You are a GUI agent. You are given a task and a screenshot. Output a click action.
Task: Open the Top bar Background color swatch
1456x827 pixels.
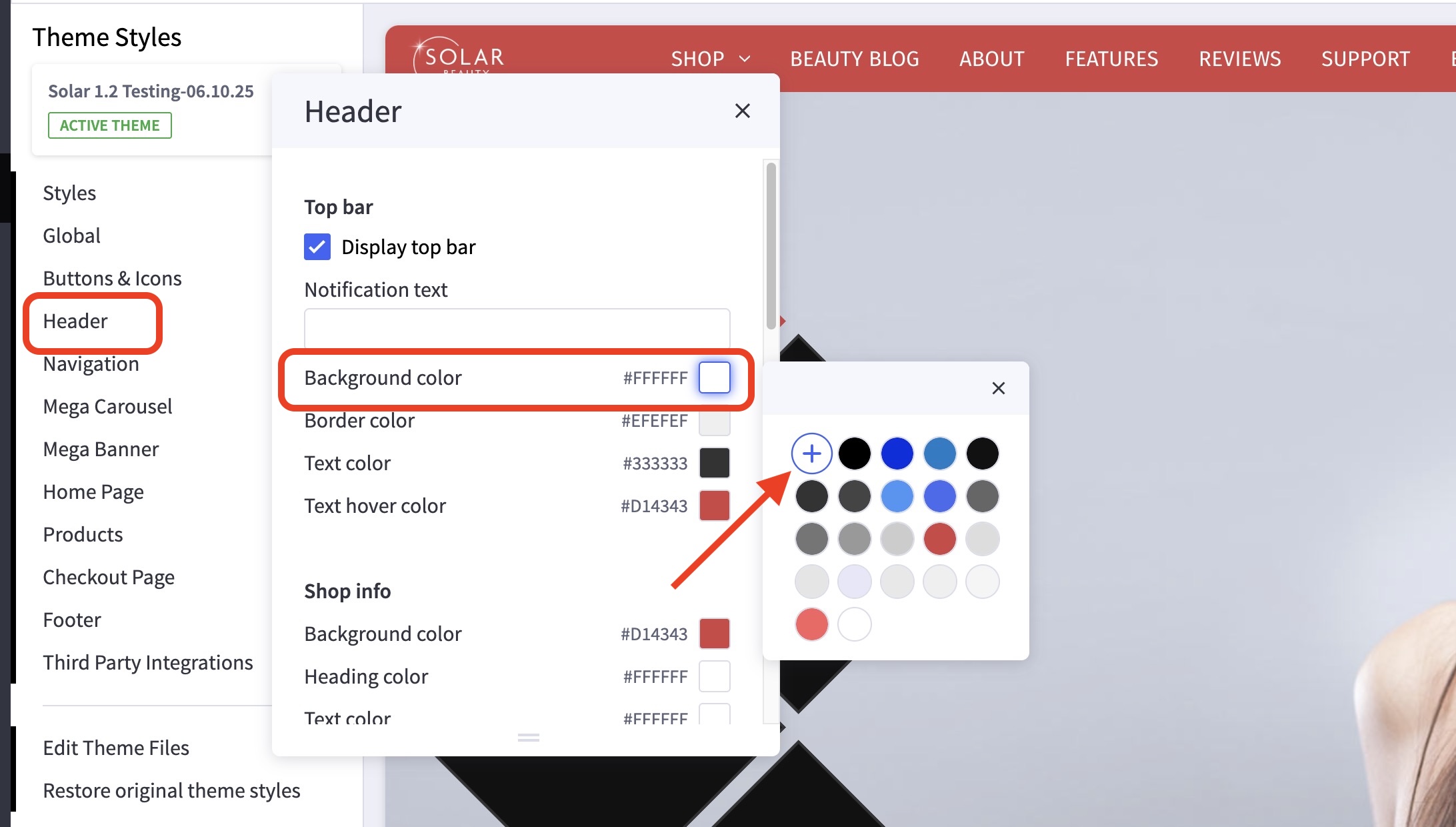(x=714, y=377)
